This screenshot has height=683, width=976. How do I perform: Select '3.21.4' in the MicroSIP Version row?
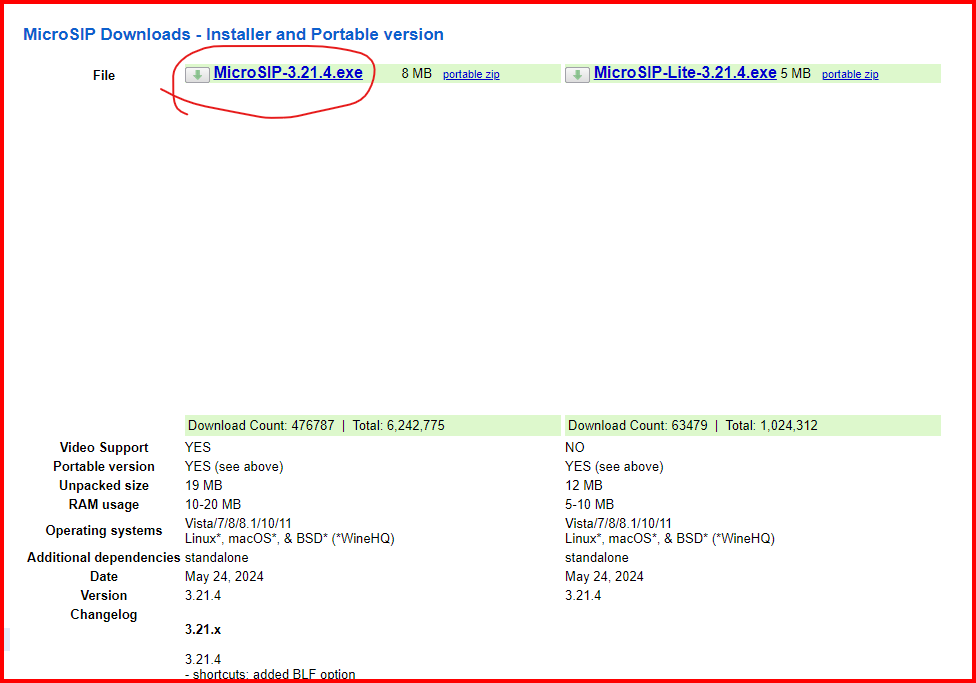[203, 595]
